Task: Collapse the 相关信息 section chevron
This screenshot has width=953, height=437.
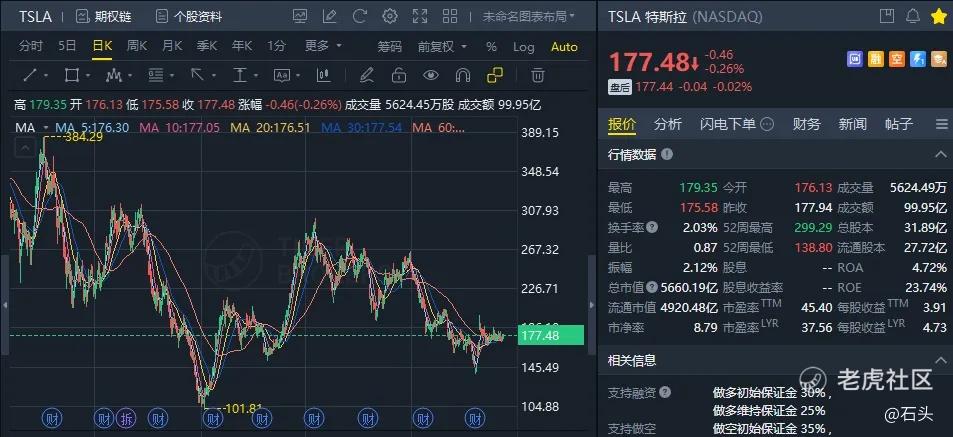Action: [939, 360]
